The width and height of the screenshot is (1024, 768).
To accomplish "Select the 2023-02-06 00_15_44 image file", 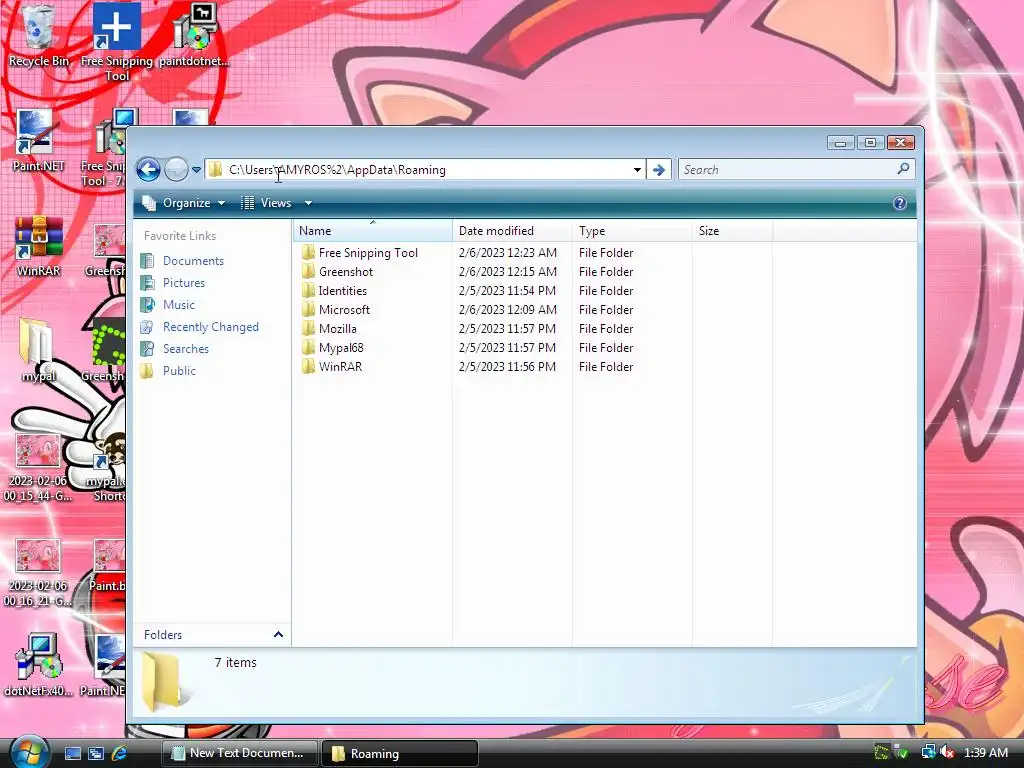I will pos(38,468).
